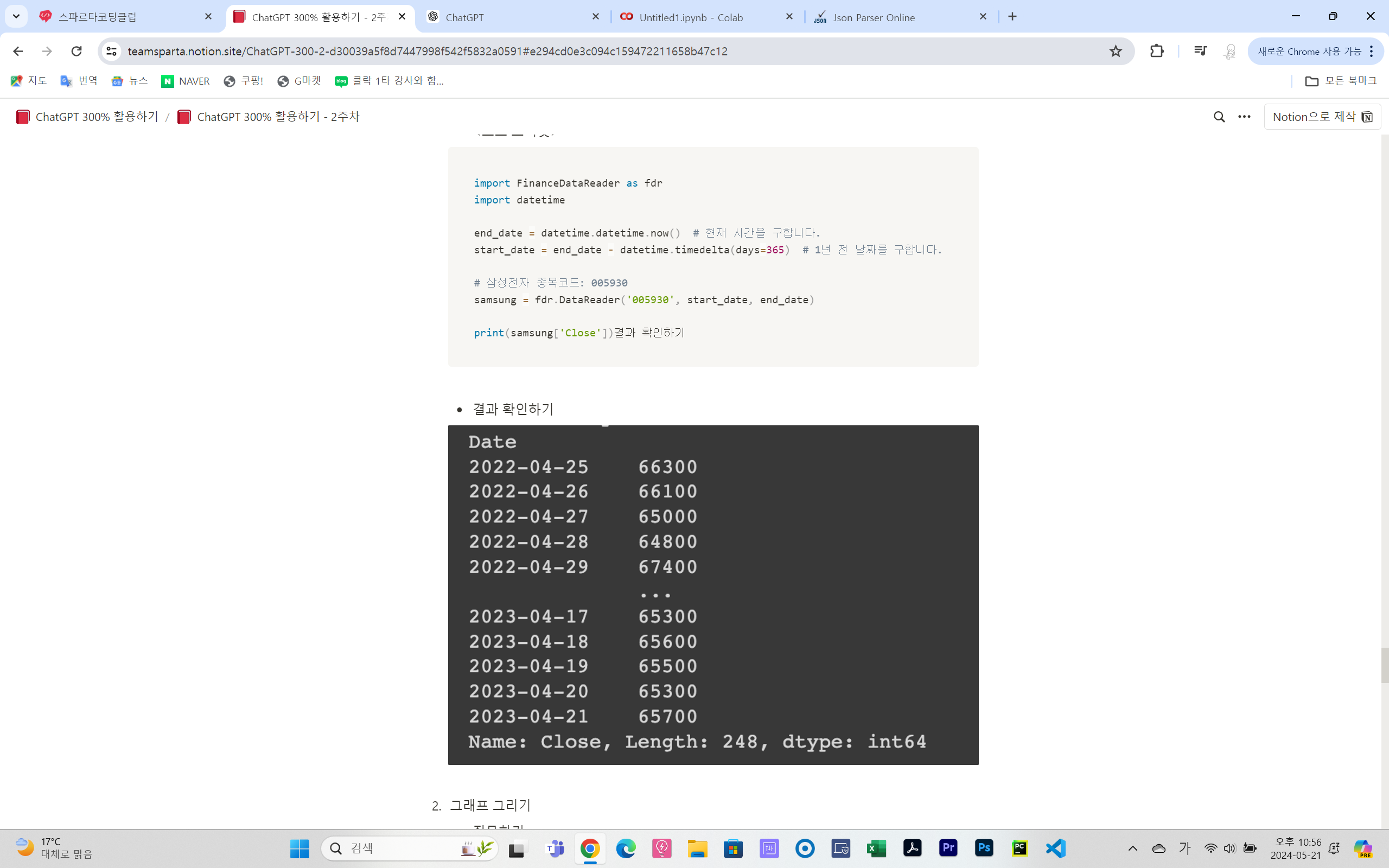This screenshot has width=1389, height=868.
Task: Go to ChatGPT 300% 활용하기 breadcrumb
Action: (x=87, y=117)
